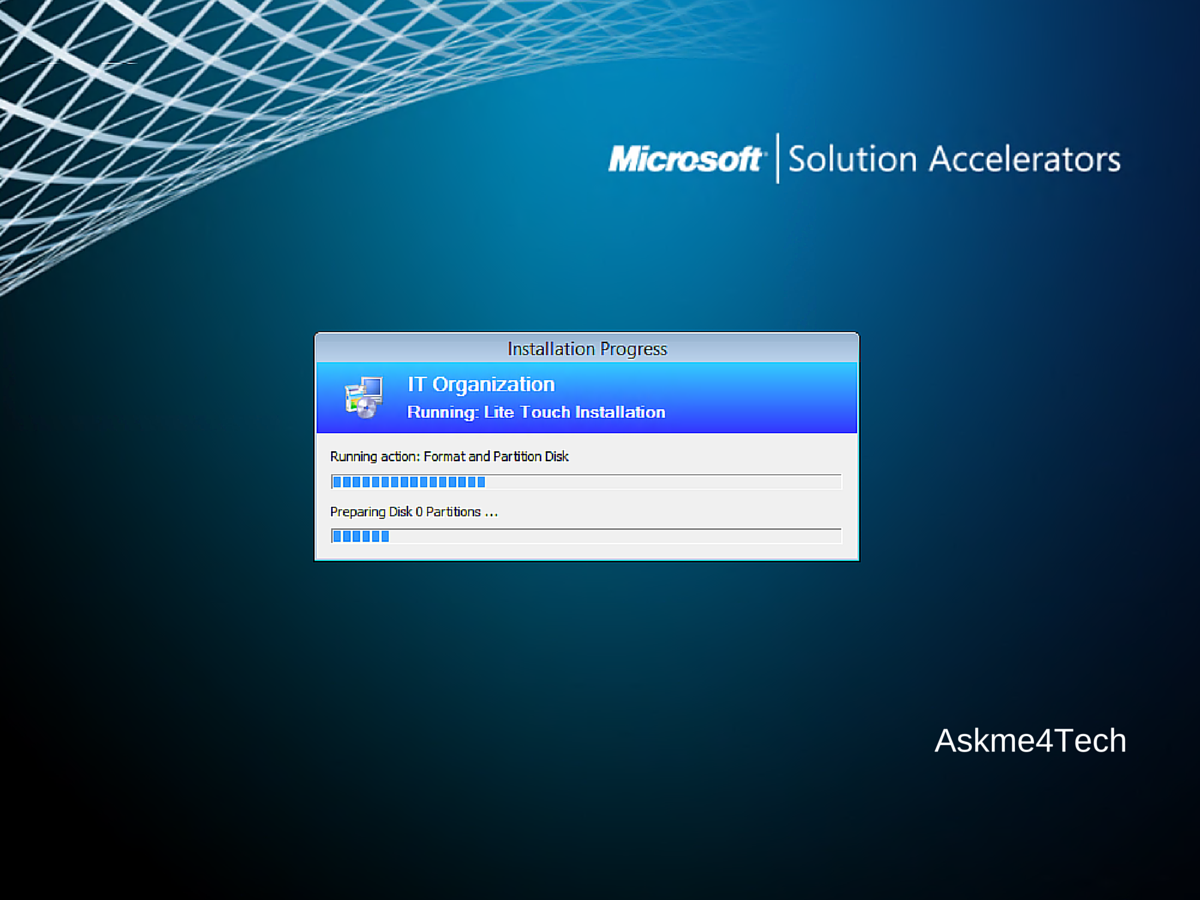Click the IT Organization heading
The height and width of the screenshot is (900, 1200).
pyautogui.click(x=481, y=385)
